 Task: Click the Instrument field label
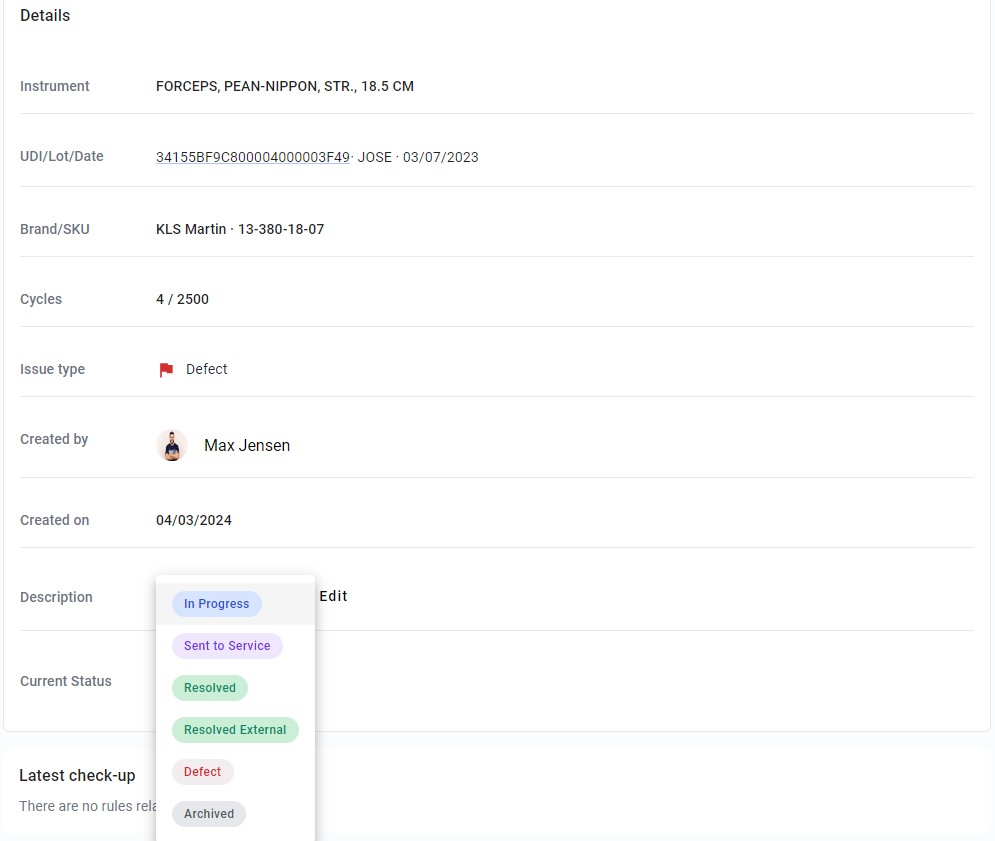(x=55, y=86)
